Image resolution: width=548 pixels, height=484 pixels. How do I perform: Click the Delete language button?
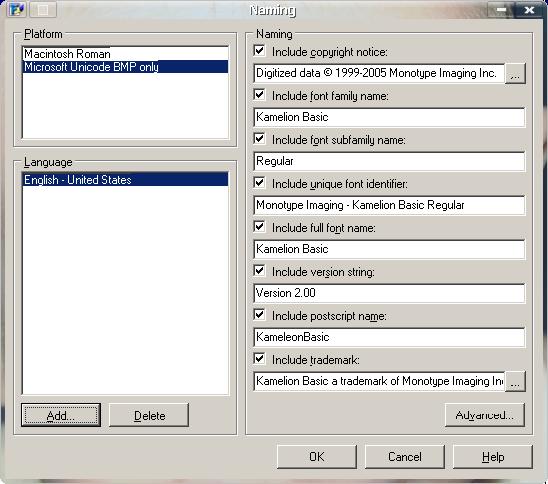[x=149, y=415]
